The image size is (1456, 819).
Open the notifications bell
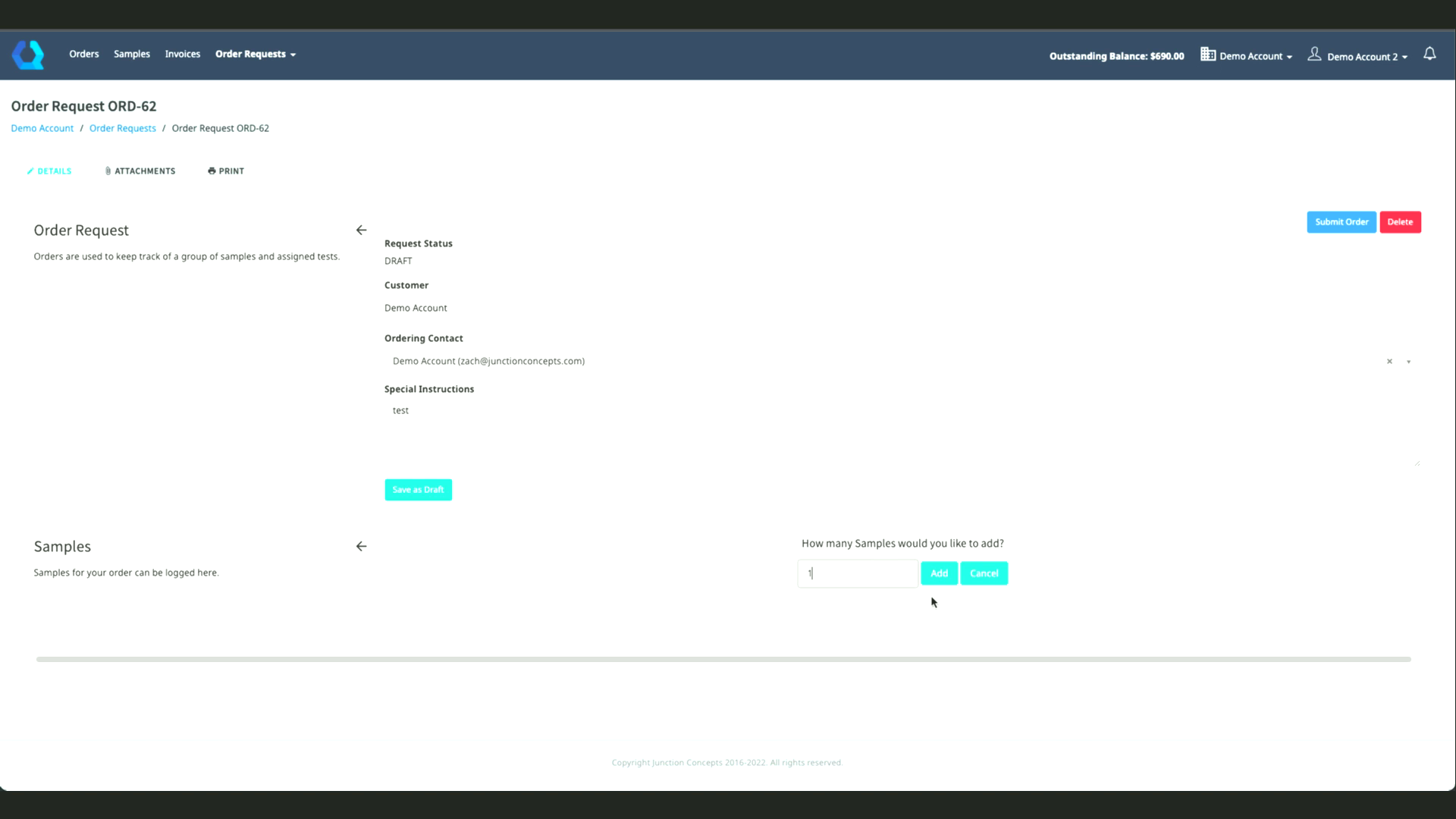pyautogui.click(x=1429, y=54)
